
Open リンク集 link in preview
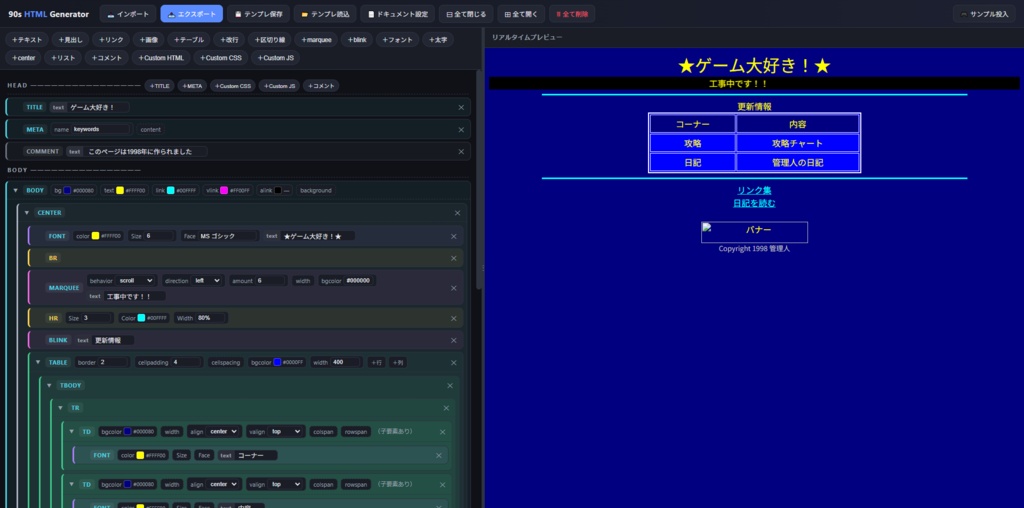tap(754, 191)
